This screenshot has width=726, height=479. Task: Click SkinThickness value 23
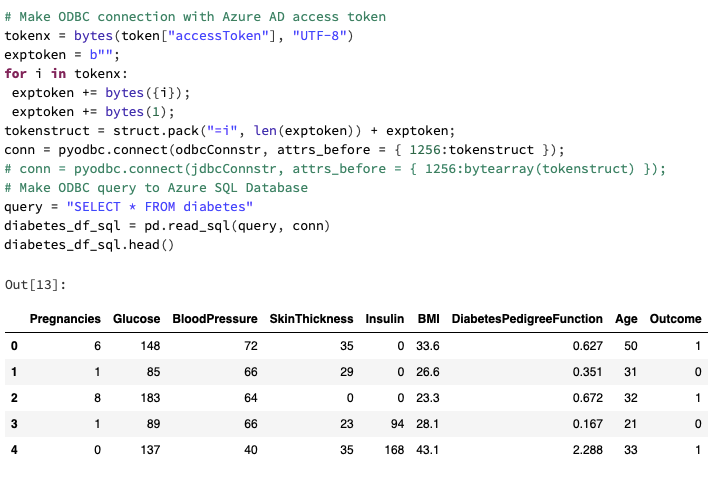(x=346, y=423)
